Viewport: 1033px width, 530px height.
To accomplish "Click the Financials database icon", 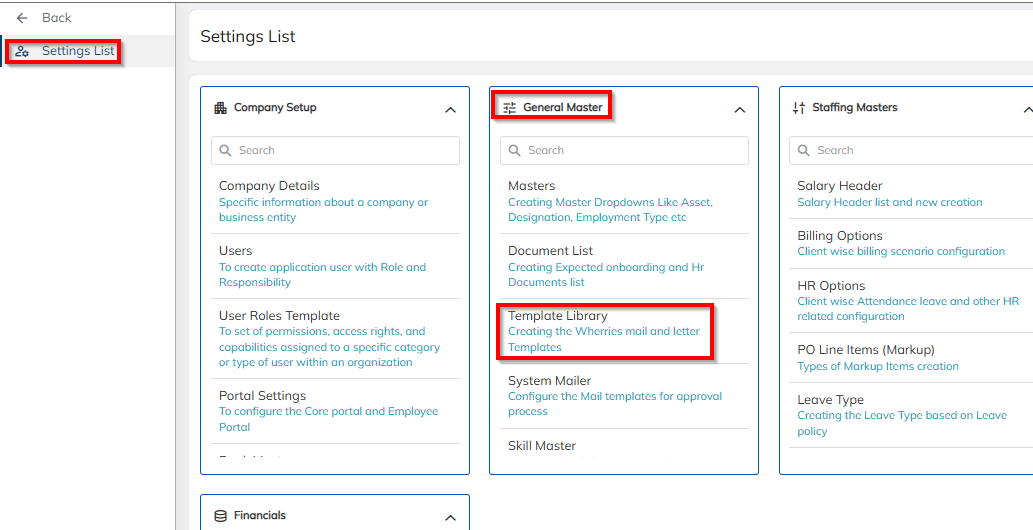I will [221, 516].
